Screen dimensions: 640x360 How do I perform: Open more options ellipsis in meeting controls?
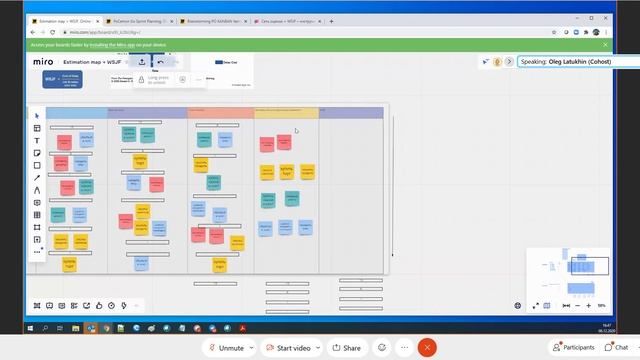tap(404, 348)
